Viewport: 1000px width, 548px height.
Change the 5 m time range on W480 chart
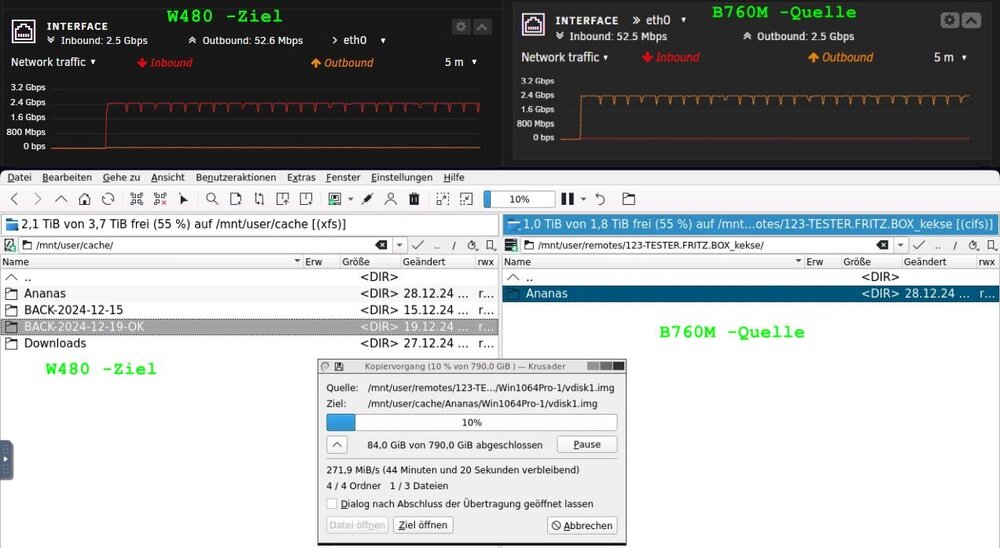pos(460,62)
